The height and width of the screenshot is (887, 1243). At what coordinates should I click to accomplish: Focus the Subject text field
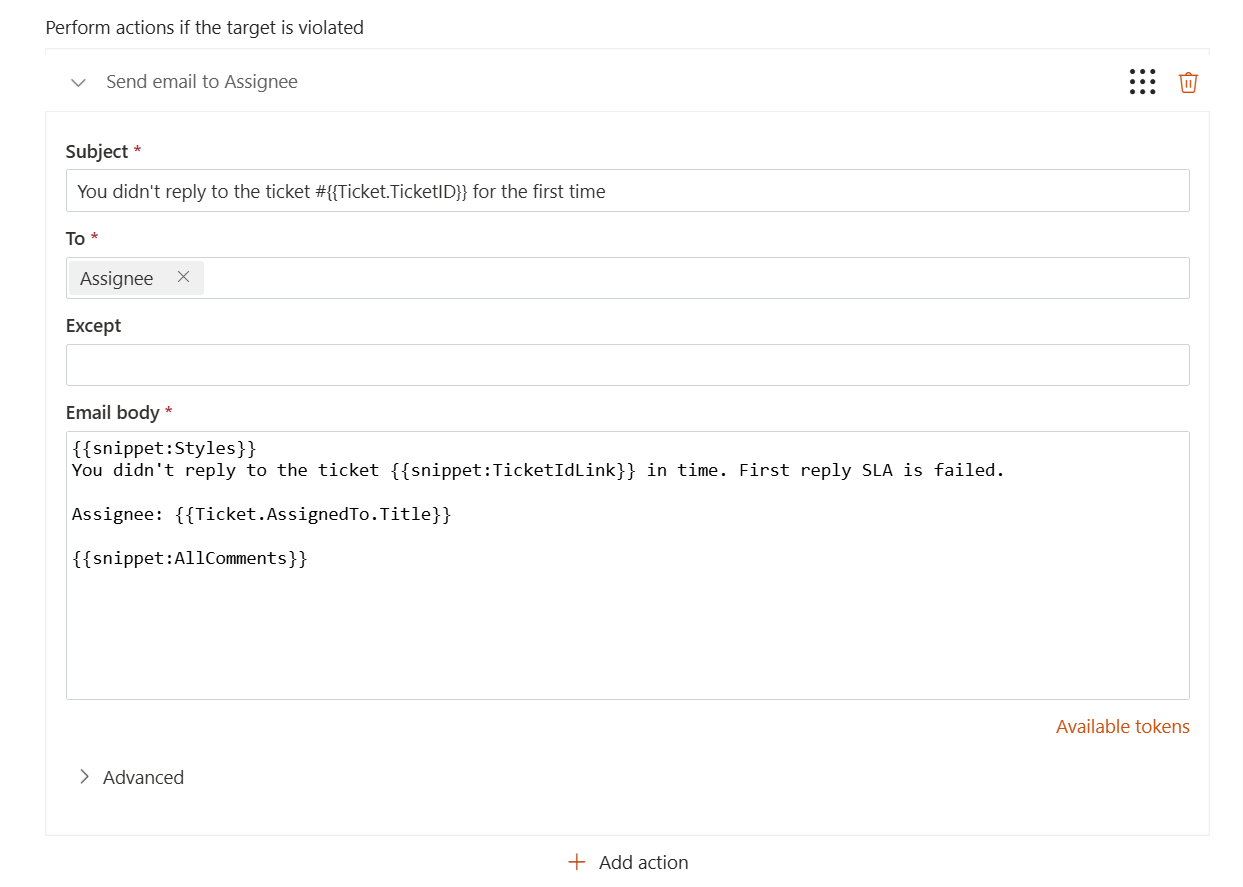(627, 191)
